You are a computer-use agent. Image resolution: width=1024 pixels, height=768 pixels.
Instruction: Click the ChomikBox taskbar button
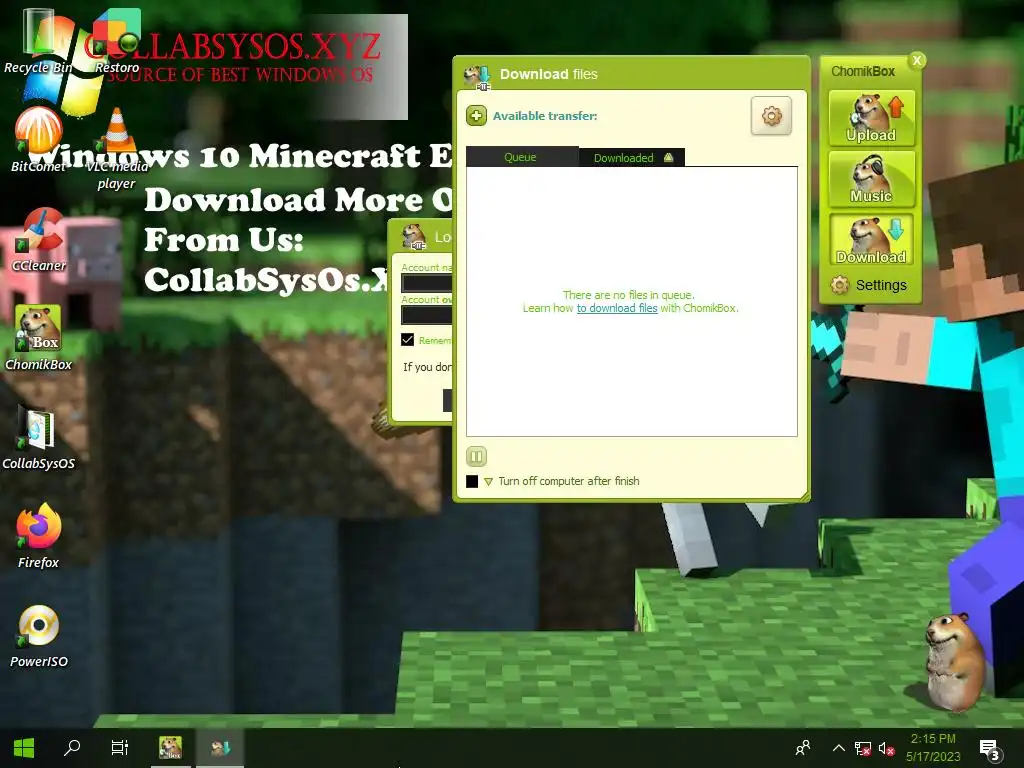170,748
